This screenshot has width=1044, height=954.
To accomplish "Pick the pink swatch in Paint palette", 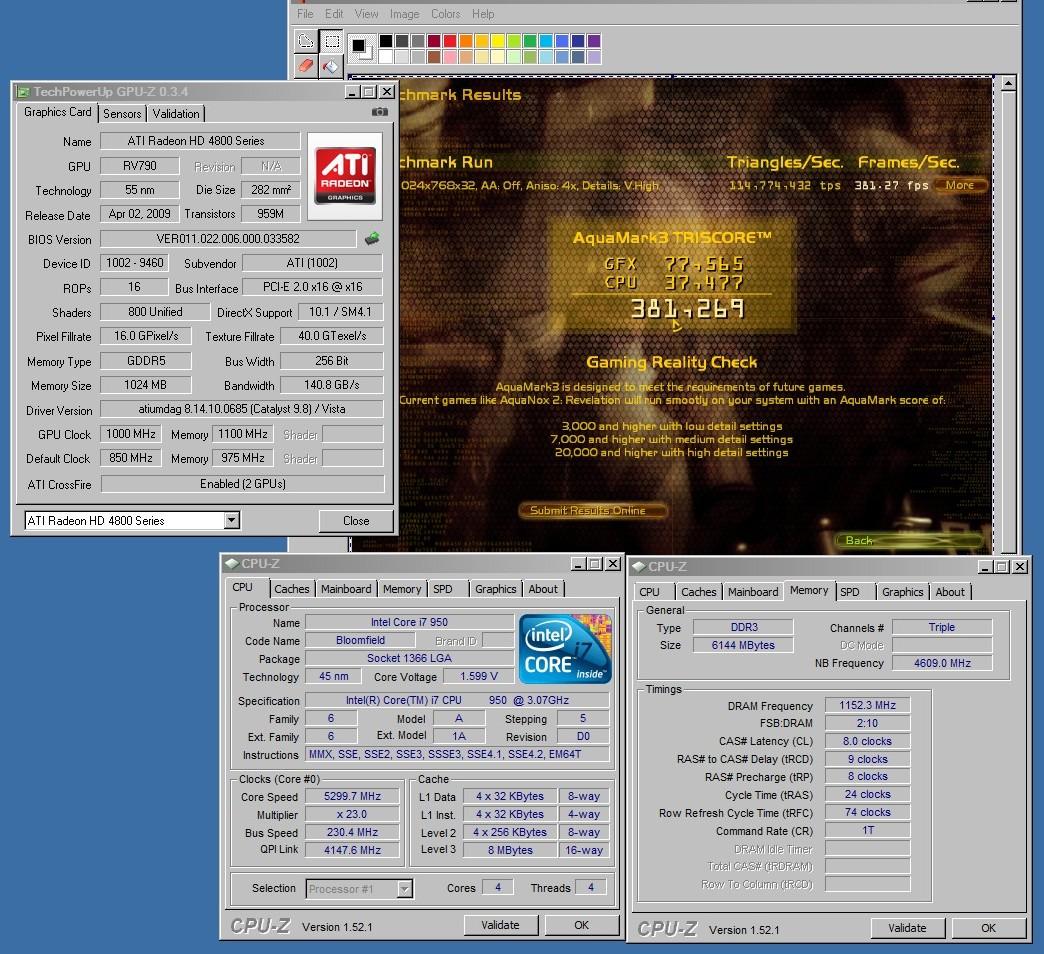I will [x=450, y=57].
